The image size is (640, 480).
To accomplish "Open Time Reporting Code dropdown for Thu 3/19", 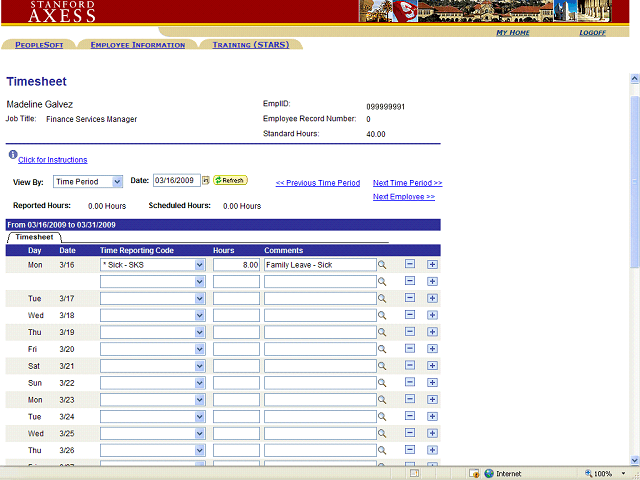I will [x=200, y=332].
